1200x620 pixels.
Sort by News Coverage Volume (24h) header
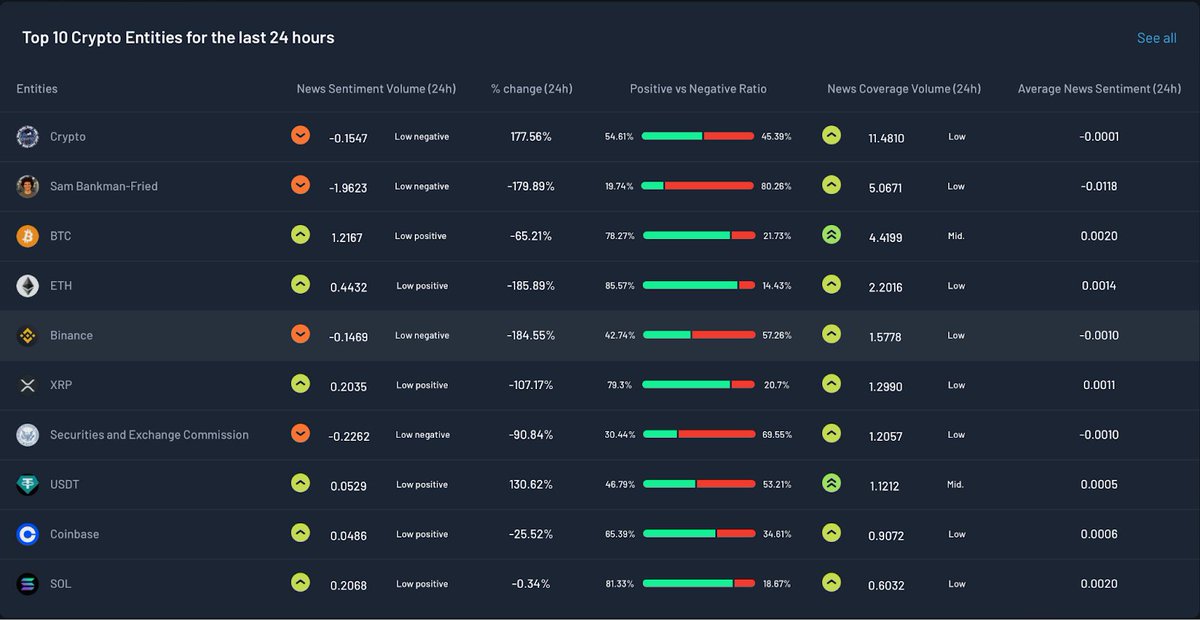[x=904, y=89]
